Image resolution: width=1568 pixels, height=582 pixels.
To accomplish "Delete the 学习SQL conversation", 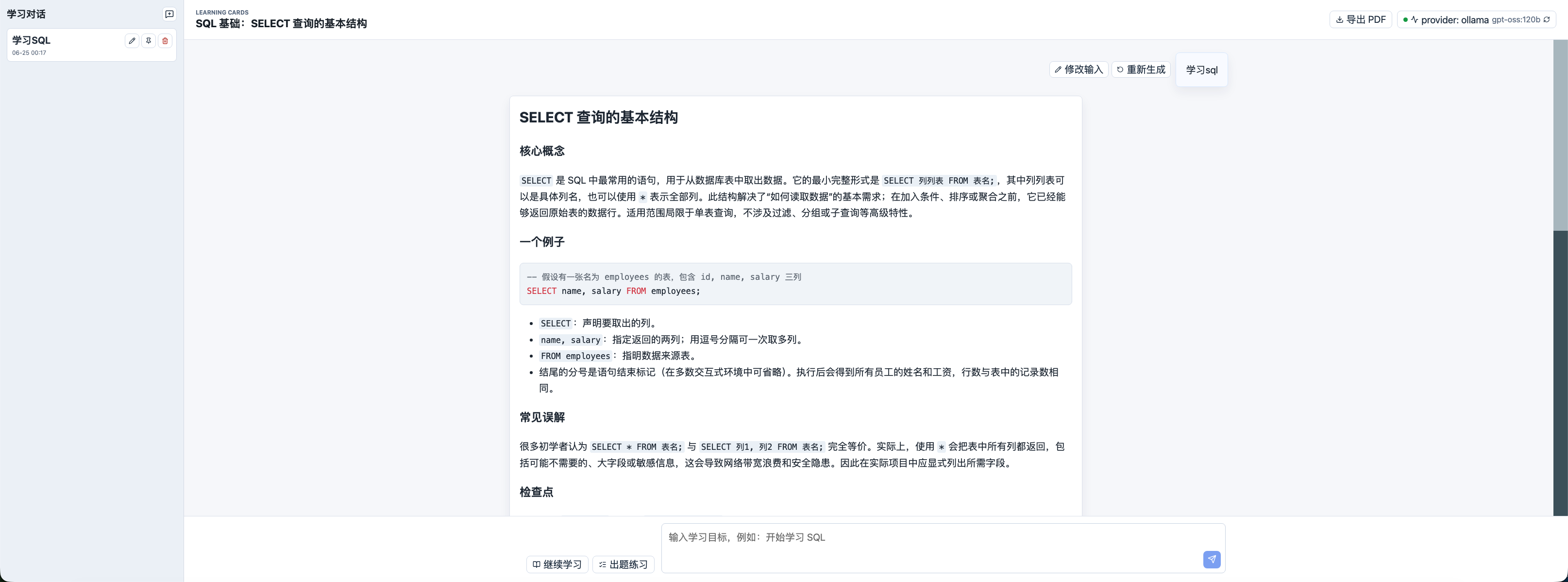I will tap(165, 41).
